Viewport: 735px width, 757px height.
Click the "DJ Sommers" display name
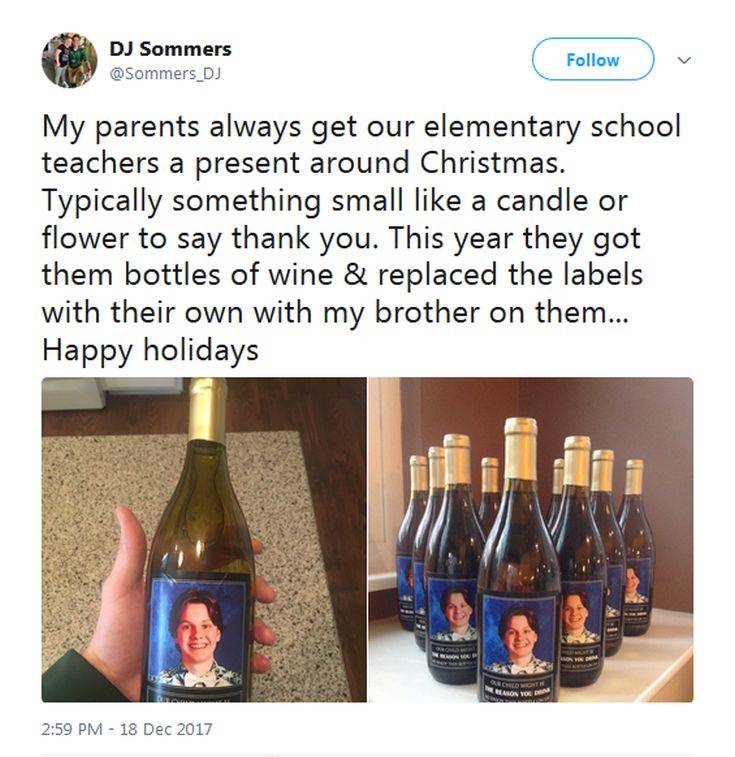coord(170,49)
